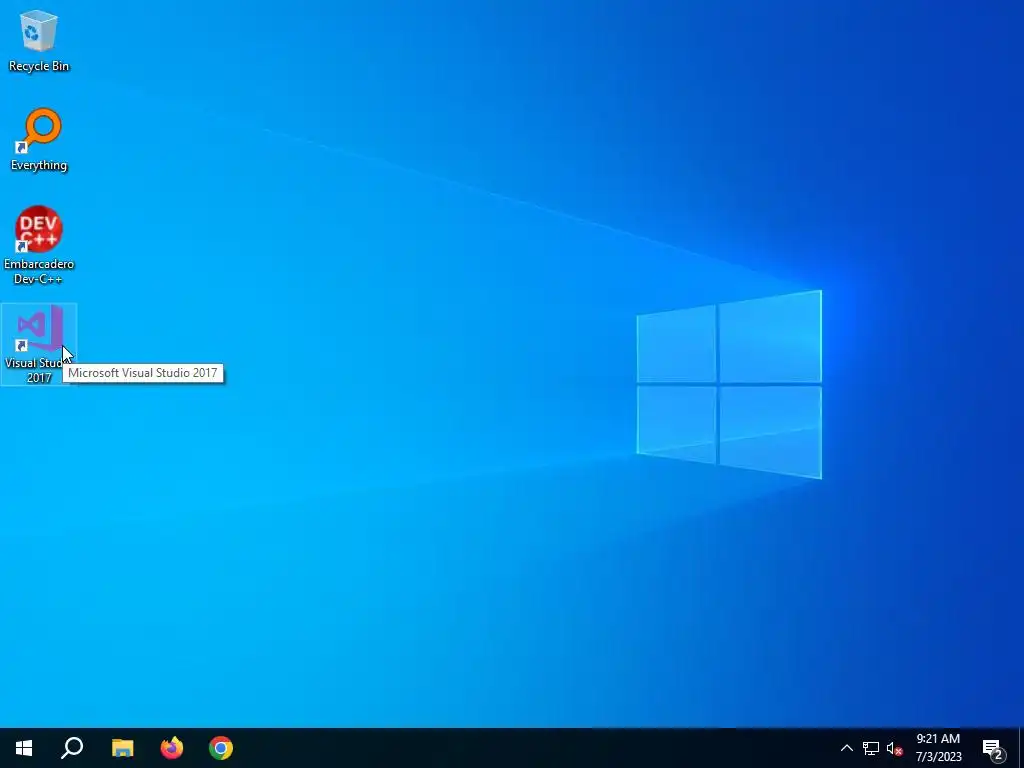Open the Windows Start menu
Screen dimensions: 1024x768
coord(24,748)
